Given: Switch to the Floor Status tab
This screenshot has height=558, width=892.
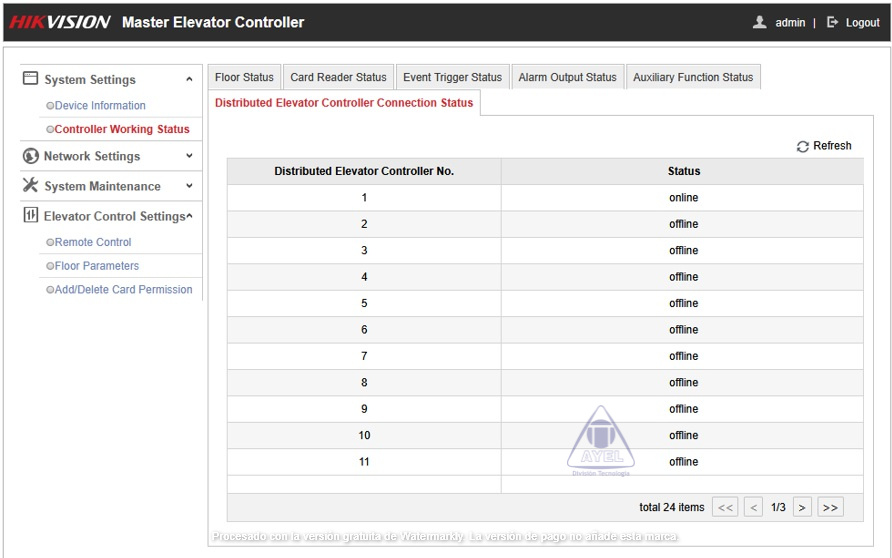Looking at the screenshot, I should 244,77.
